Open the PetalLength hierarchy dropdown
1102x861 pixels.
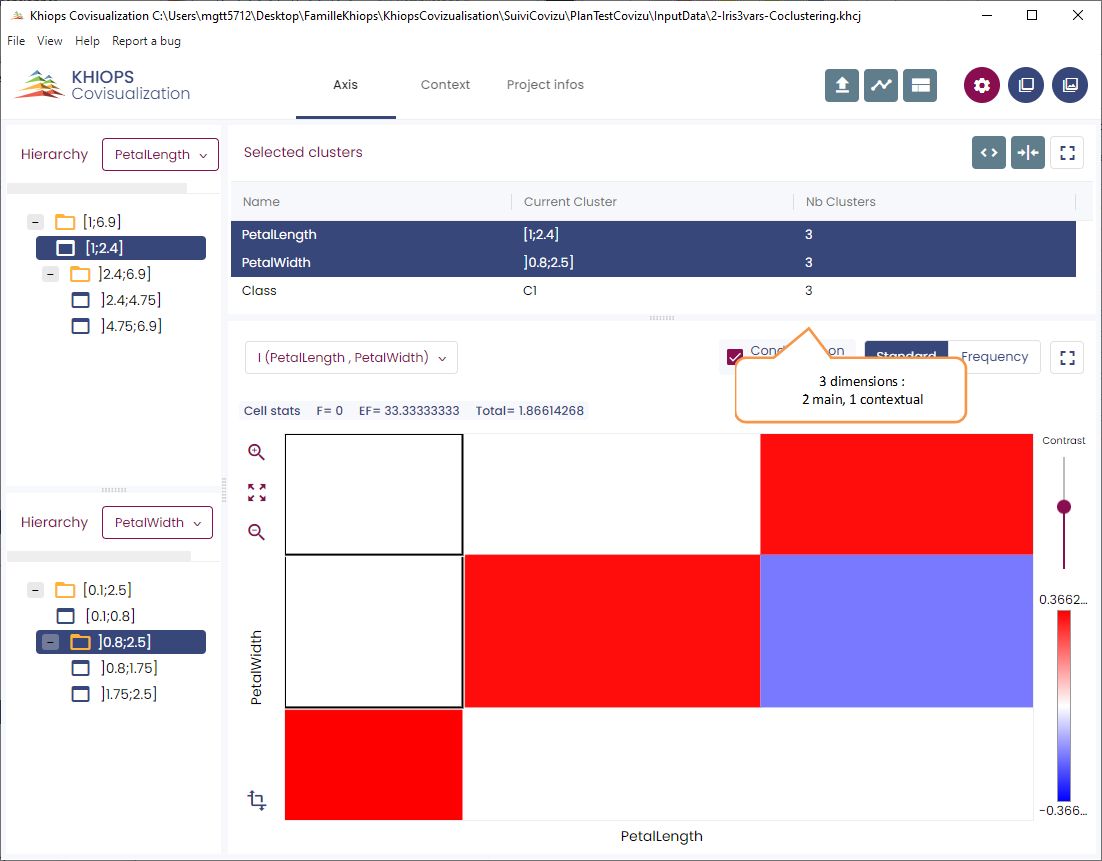click(x=160, y=155)
